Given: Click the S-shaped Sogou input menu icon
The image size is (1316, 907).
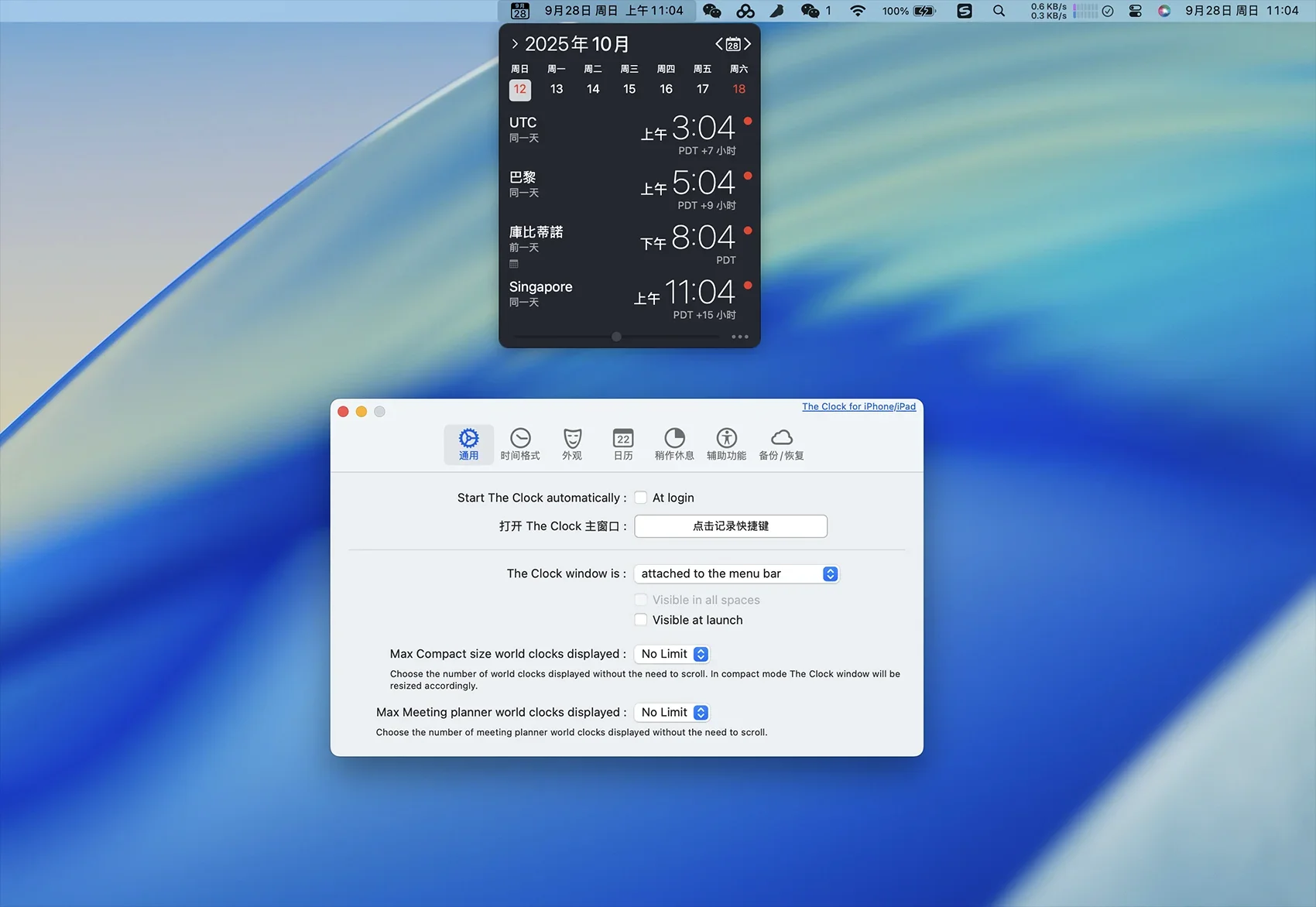Looking at the screenshot, I should click(965, 11).
